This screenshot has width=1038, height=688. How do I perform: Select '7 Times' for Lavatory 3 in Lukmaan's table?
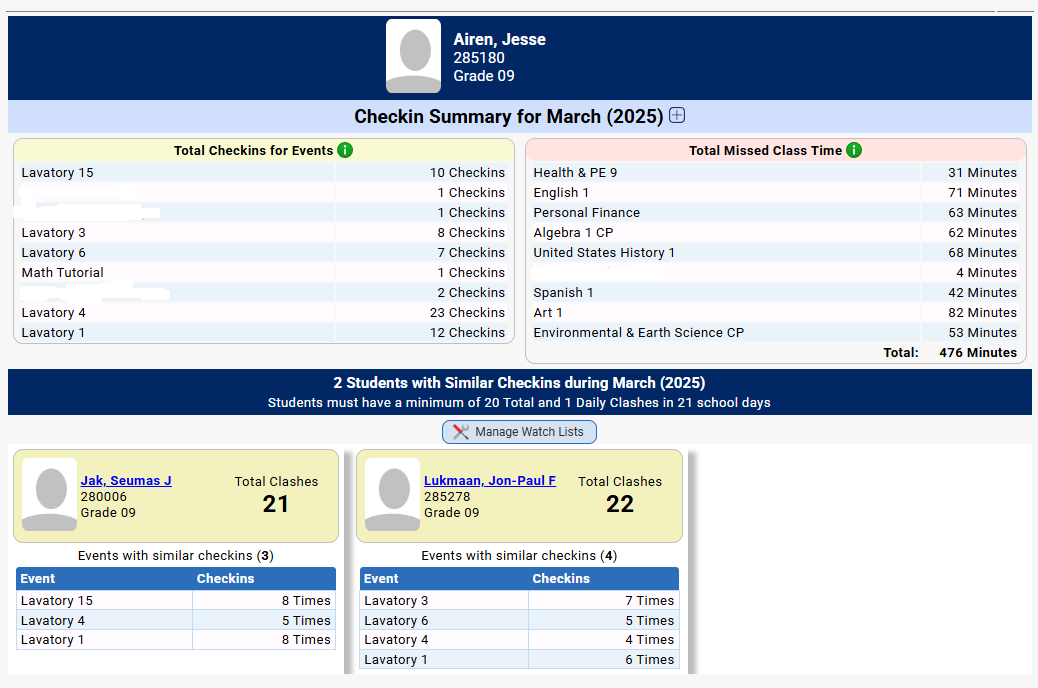649,601
